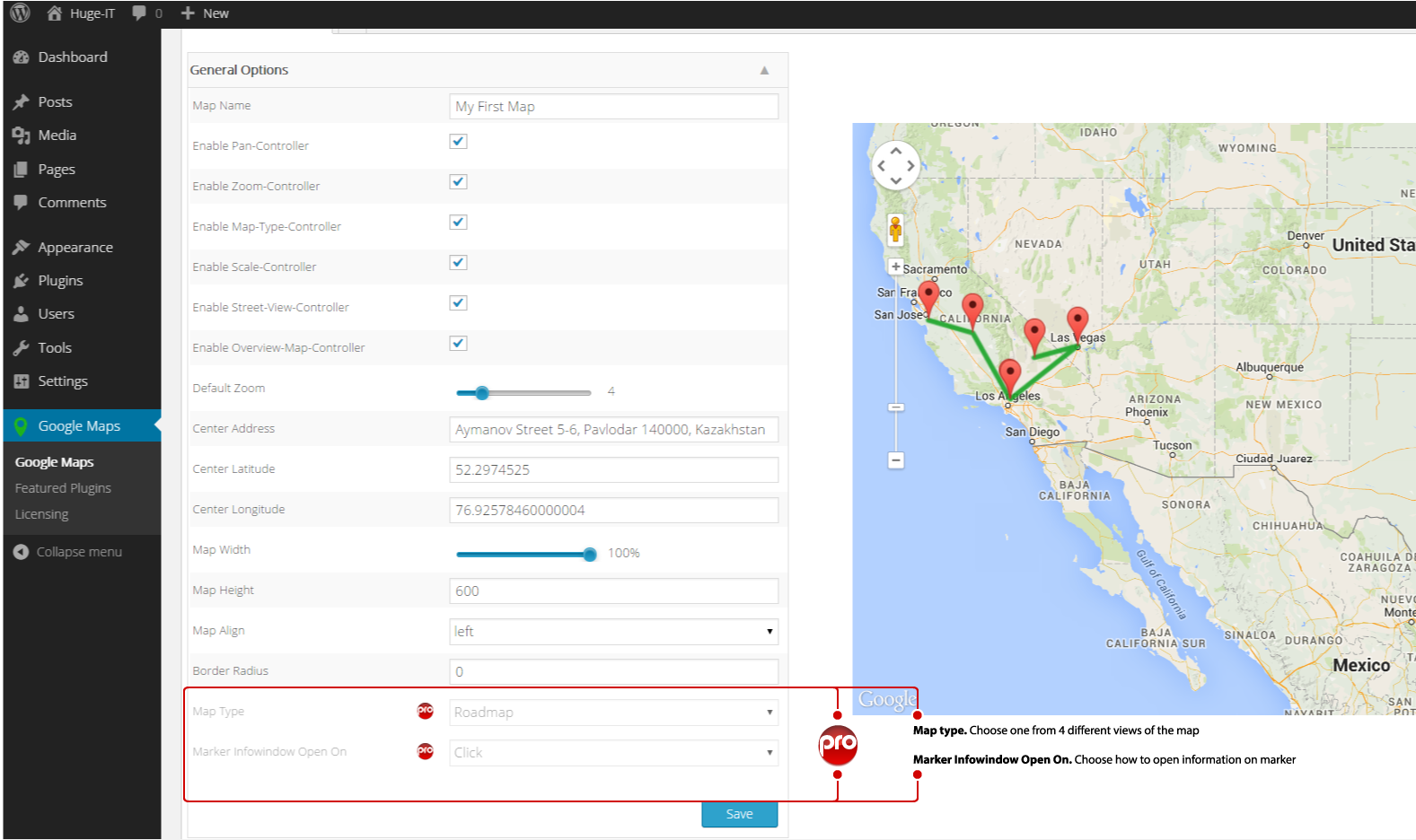The height and width of the screenshot is (840, 1416).
Task: Open the Posts menu in the sidebar
Action: click(x=55, y=102)
